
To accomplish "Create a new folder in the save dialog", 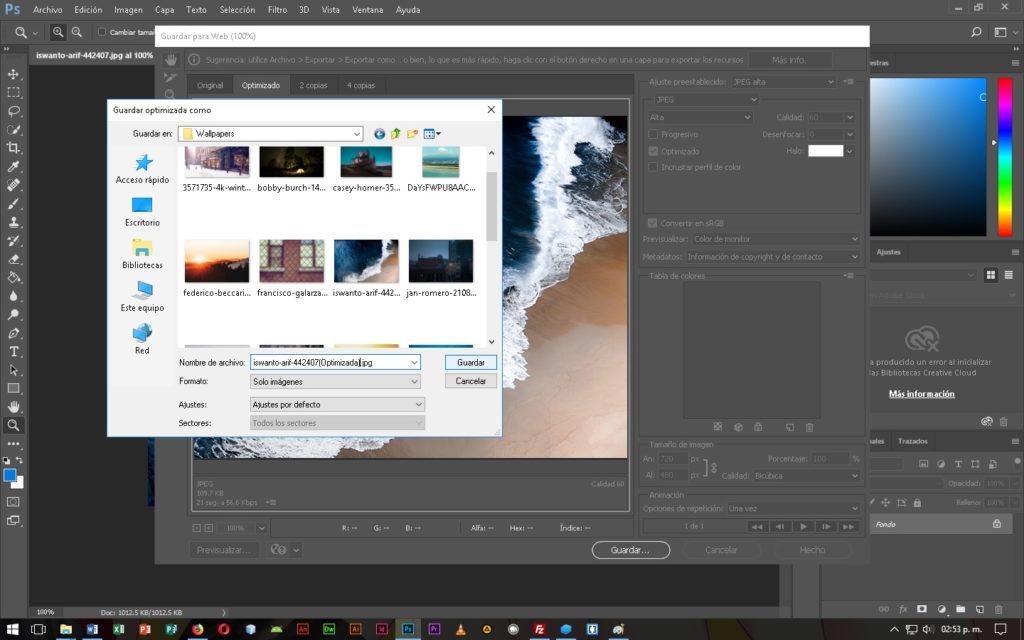I will click(x=412, y=133).
